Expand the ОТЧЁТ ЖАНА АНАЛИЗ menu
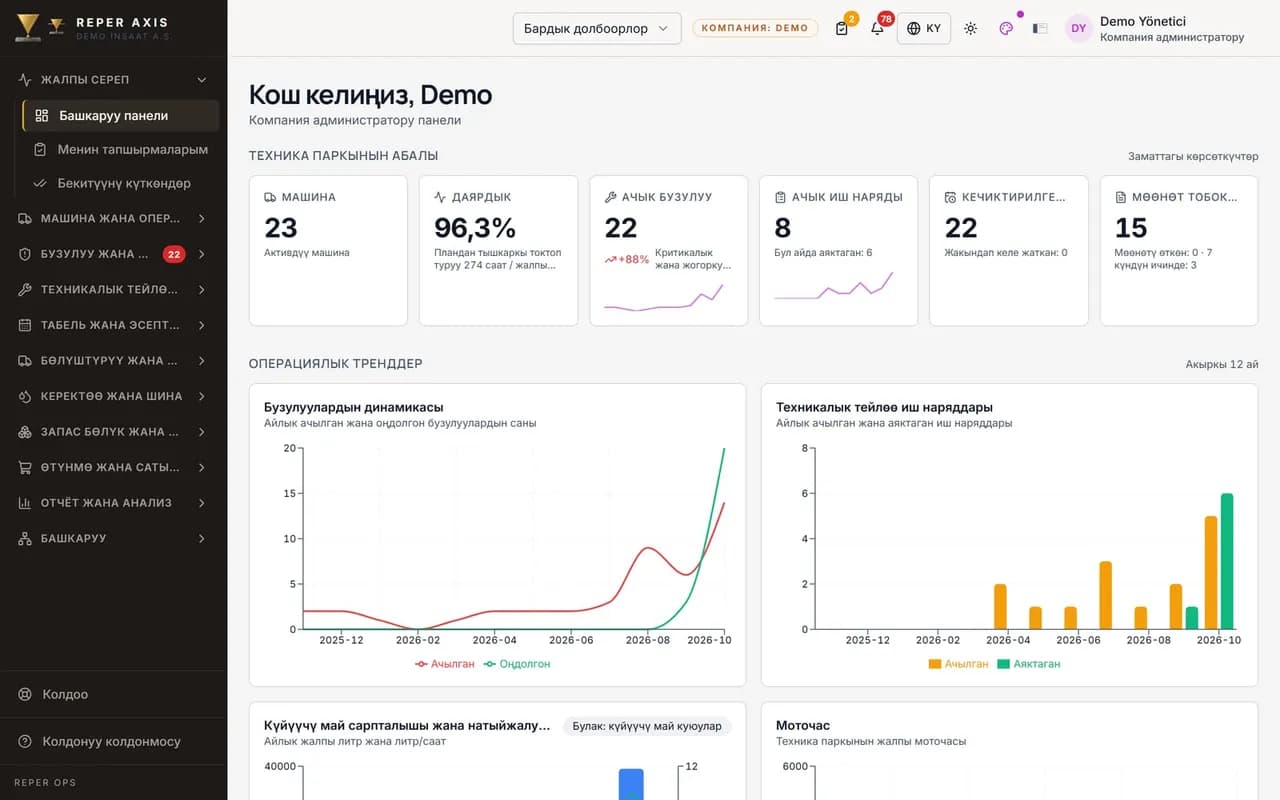Viewport: 1280px width, 800px height. pyautogui.click(x=113, y=503)
